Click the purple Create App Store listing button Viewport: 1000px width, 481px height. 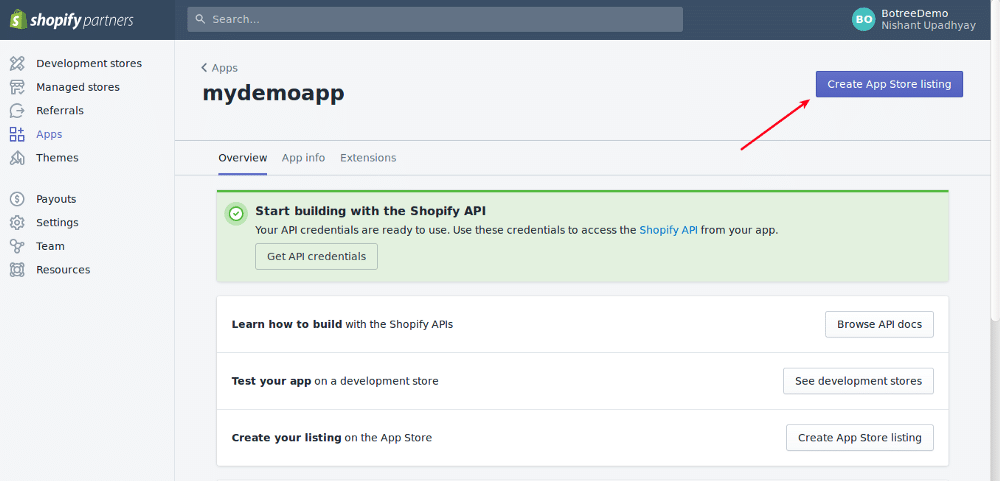coord(889,84)
